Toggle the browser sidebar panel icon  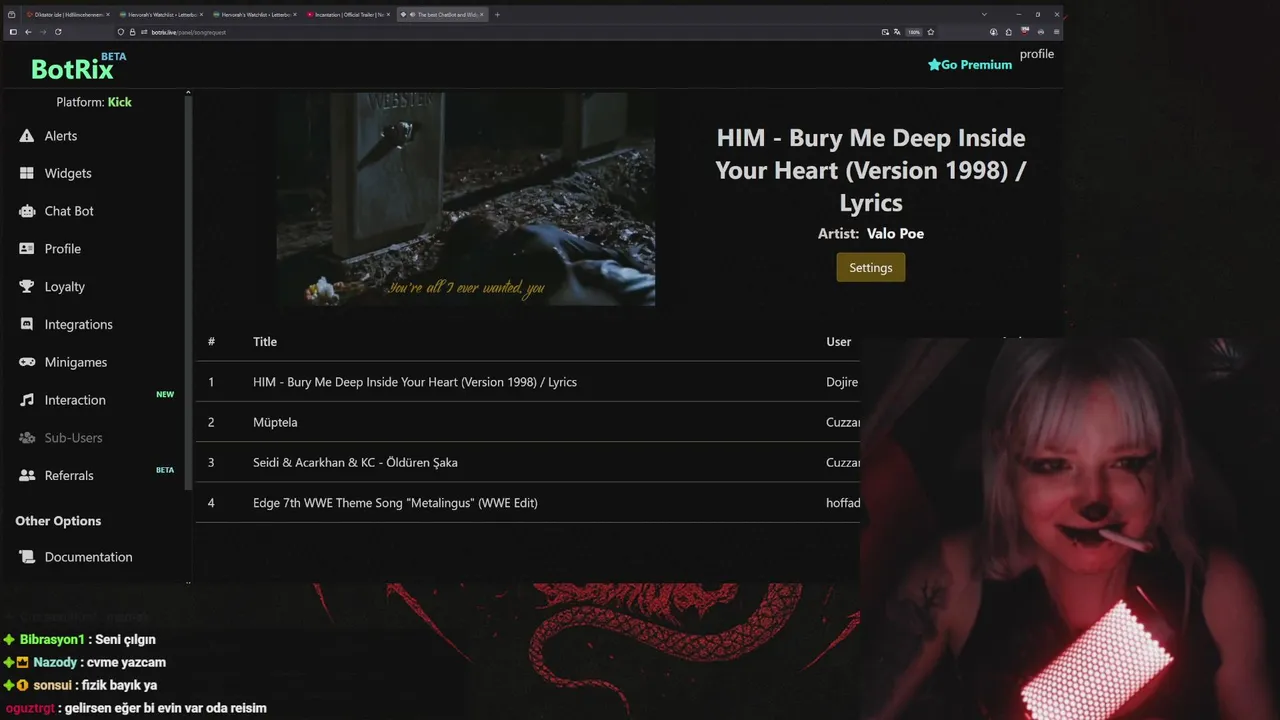(x=12, y=32)
